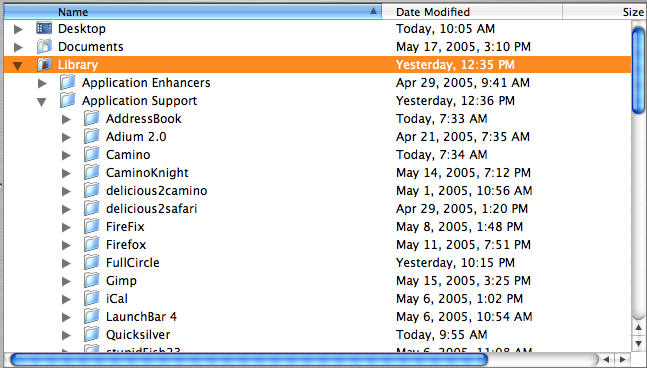Click the CaminoKnight folder icon

tap(92, 172)
